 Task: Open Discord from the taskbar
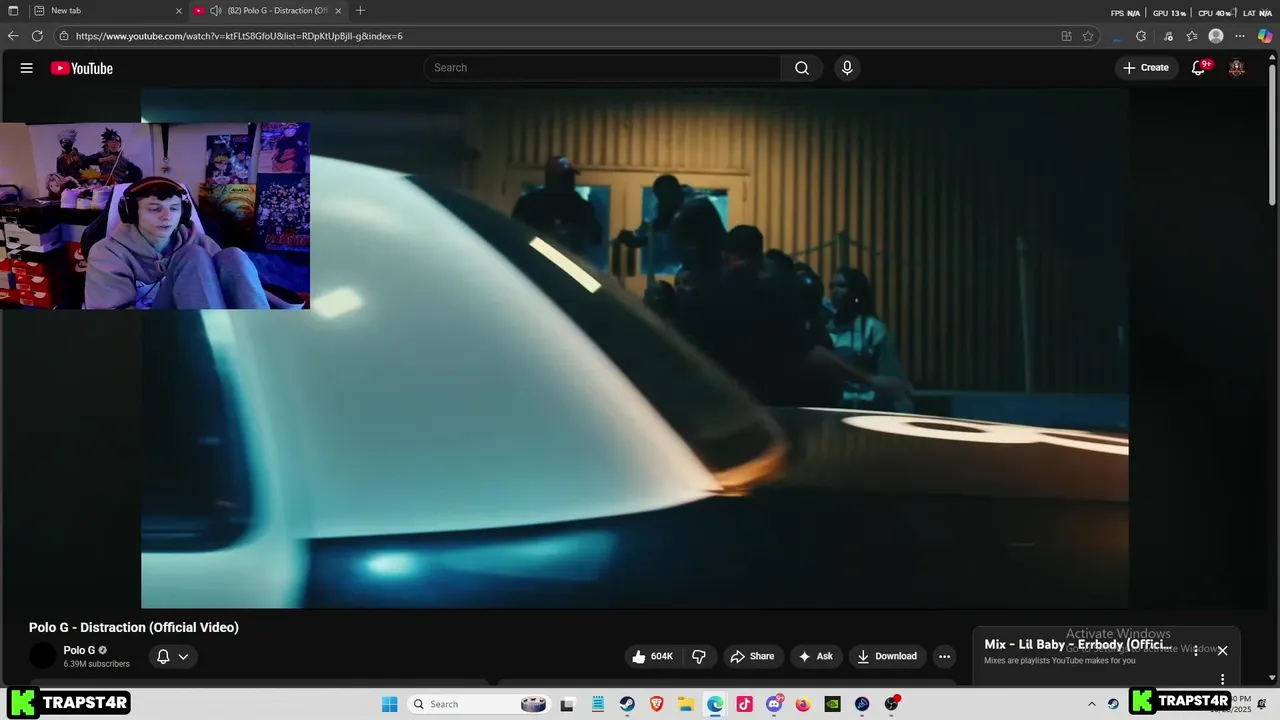click(774, 704)
